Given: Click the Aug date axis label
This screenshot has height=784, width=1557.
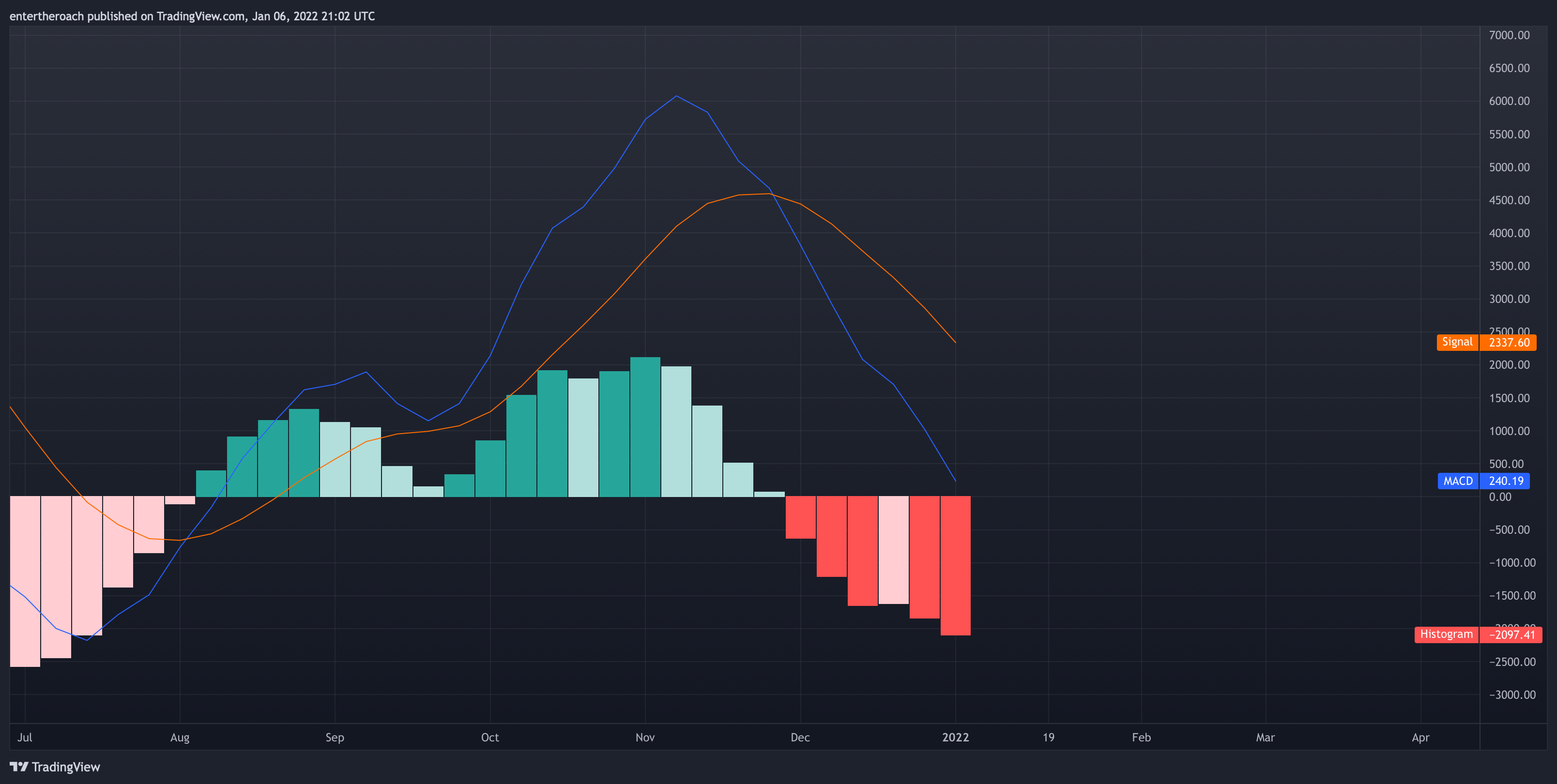Looking at the screenshot, I should (x=180, y=738).
